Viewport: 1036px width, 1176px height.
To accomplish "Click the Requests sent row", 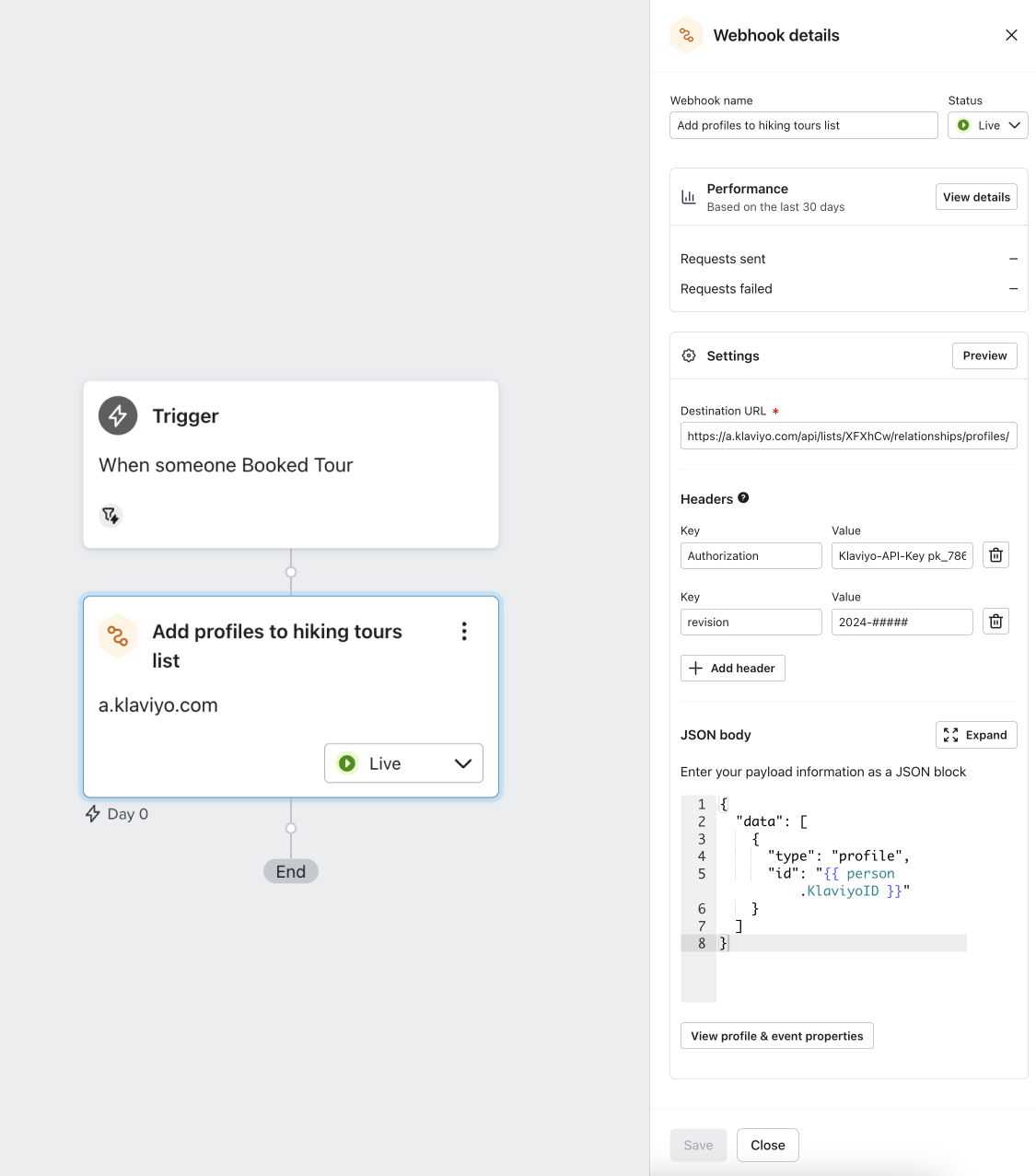I will point(848,259).
